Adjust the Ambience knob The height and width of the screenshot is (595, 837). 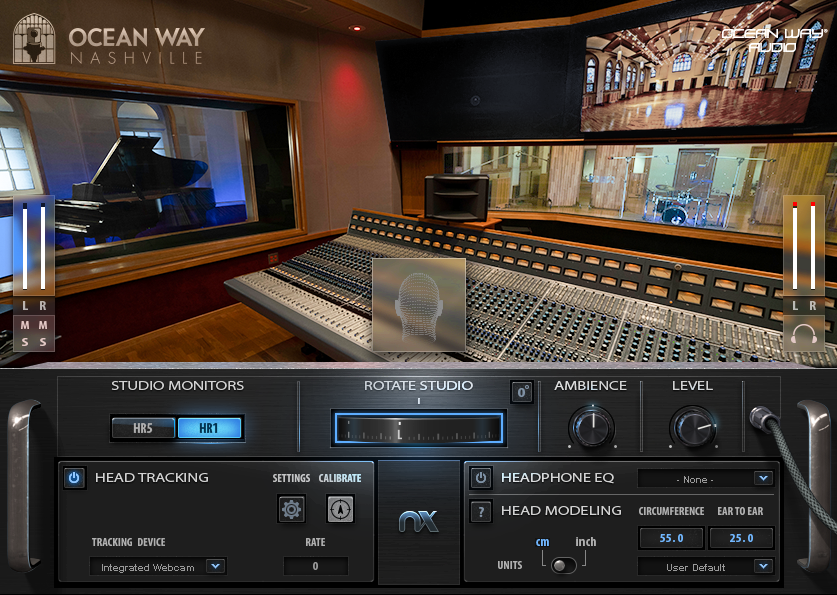pos(591,427)
